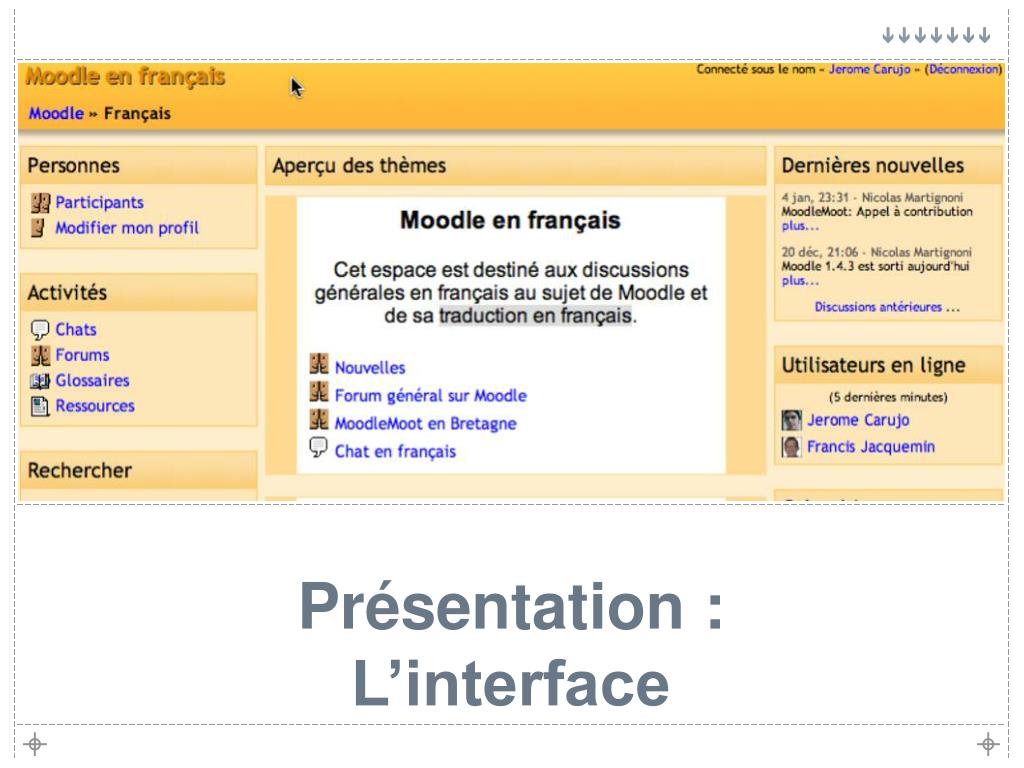Screen dimensions: 1024x768
Task: Open Francis Jacquemin's avatar picture
Action: point(792,447)
